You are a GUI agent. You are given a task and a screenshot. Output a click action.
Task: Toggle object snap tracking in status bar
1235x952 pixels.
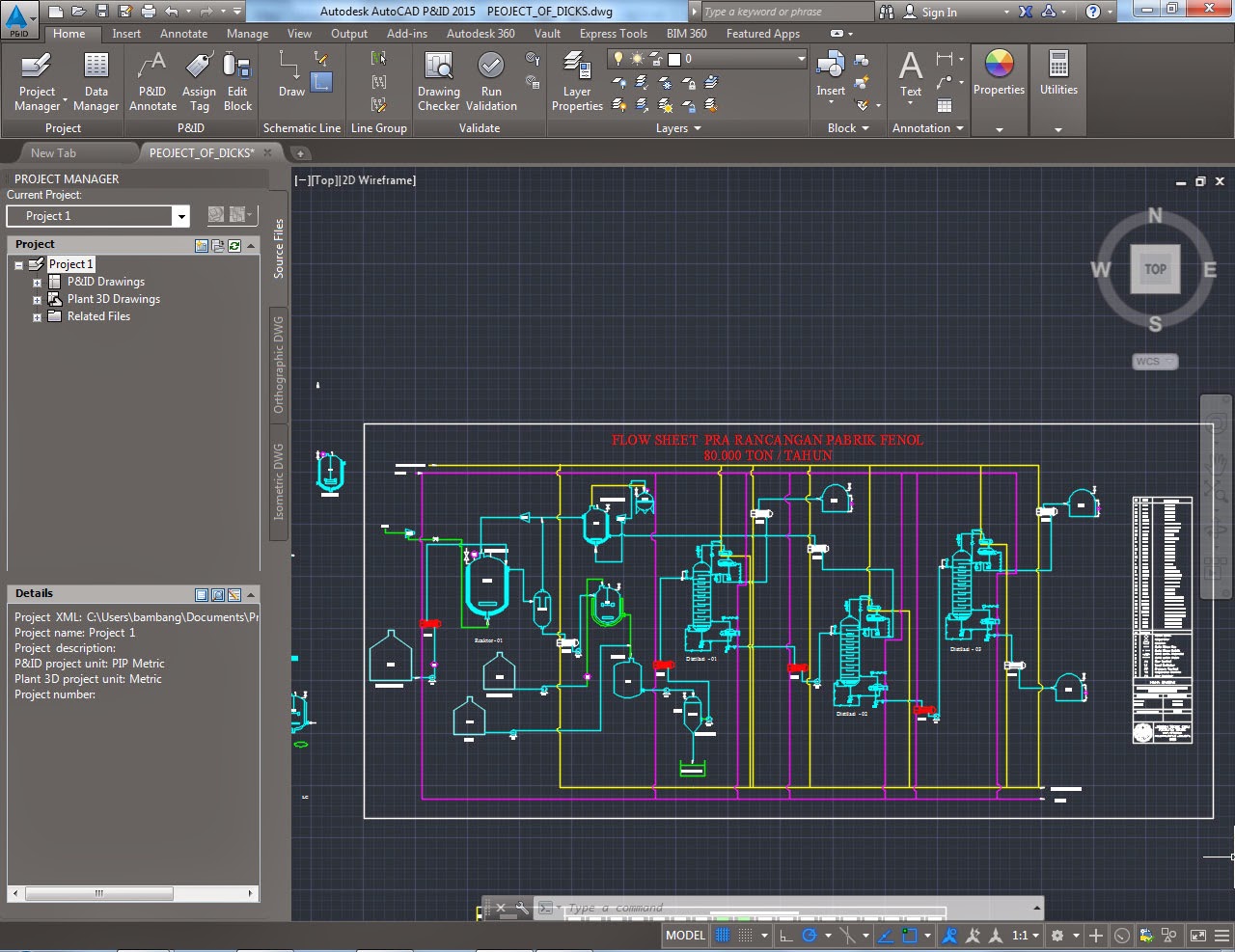[885, 936]
